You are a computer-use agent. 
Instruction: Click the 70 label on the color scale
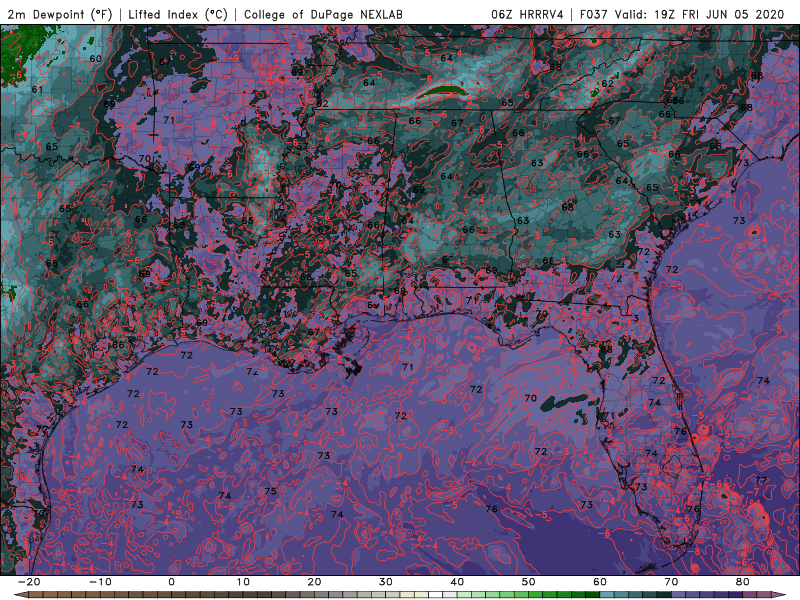(x=671, y=582)
